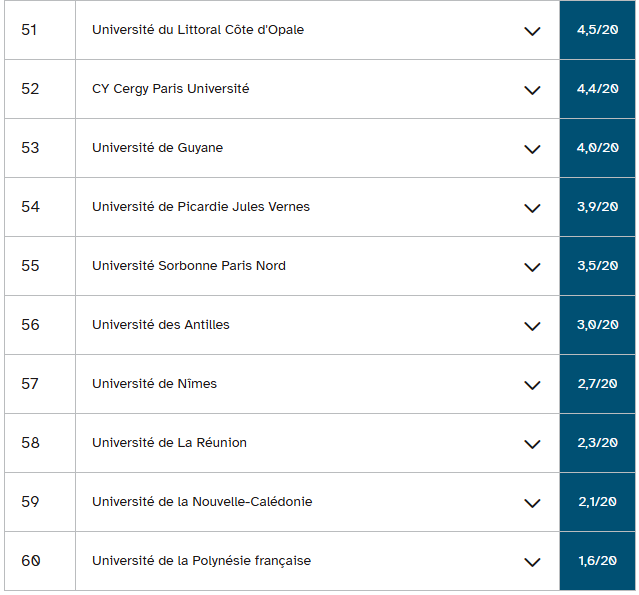Click rank number 55

click(30, 266)
